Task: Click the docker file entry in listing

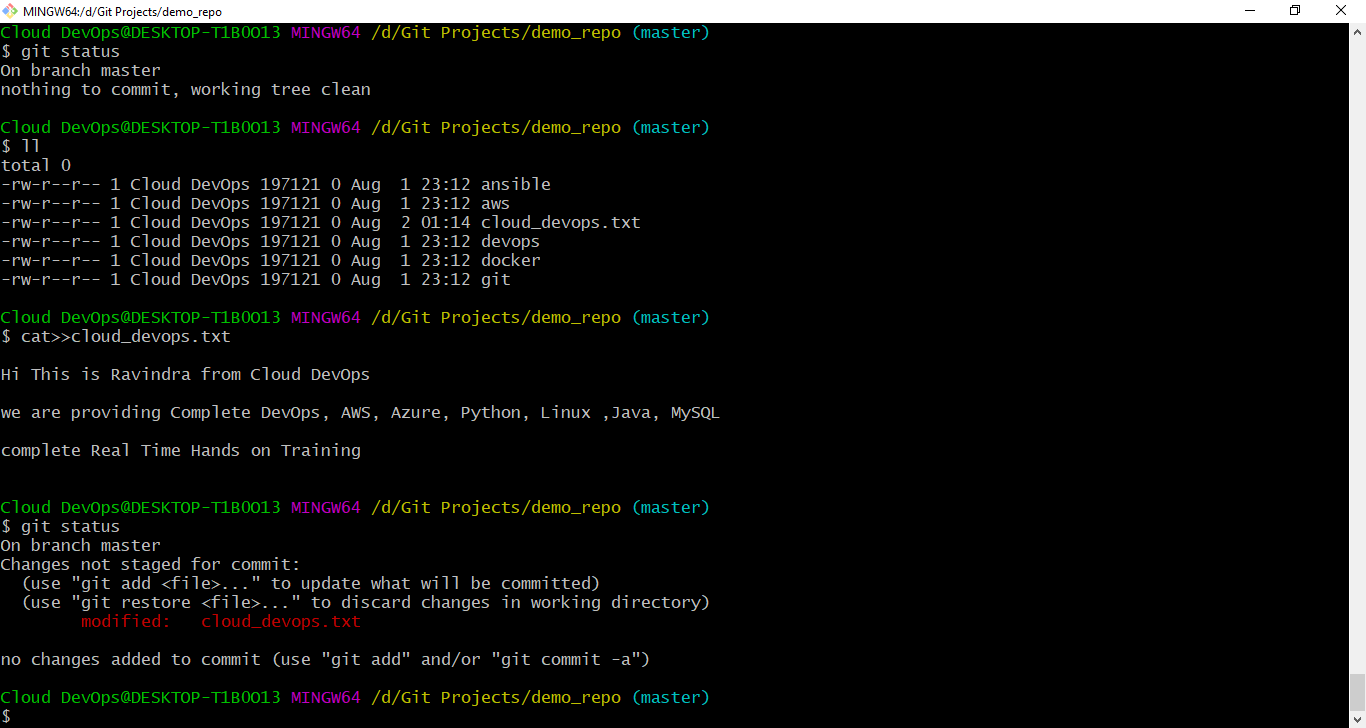Action: [510, 260]
